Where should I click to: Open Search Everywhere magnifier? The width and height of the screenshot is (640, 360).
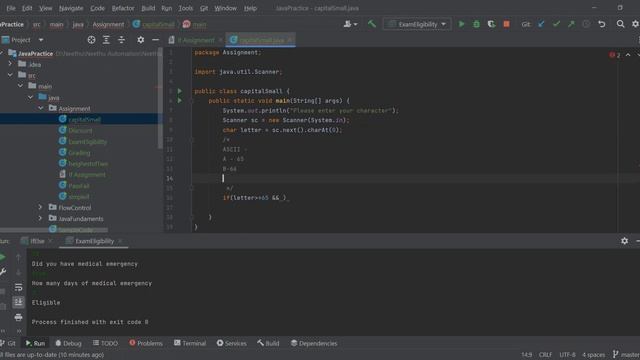[x=620, y=24]
